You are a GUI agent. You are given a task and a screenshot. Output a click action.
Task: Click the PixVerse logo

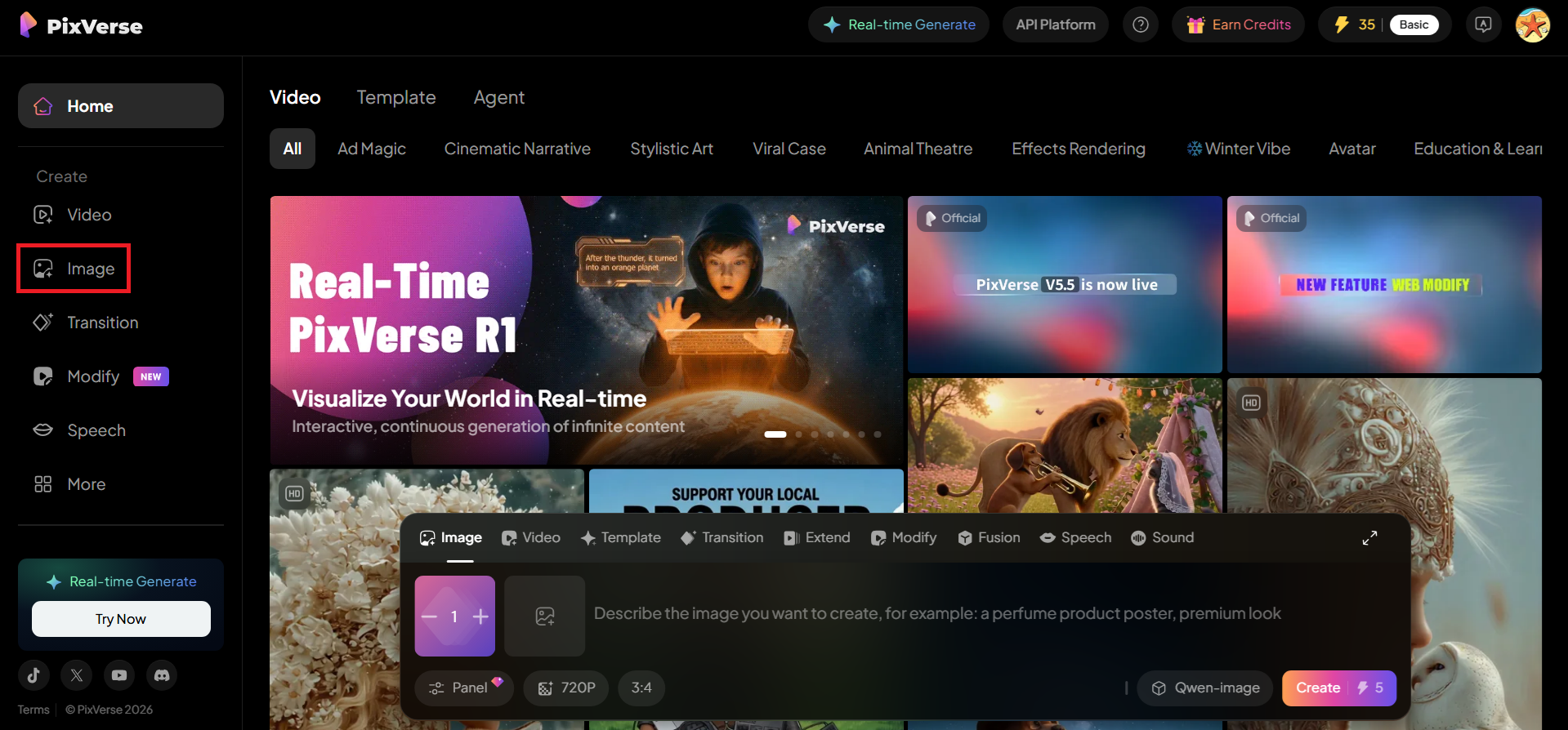point(81,25)
